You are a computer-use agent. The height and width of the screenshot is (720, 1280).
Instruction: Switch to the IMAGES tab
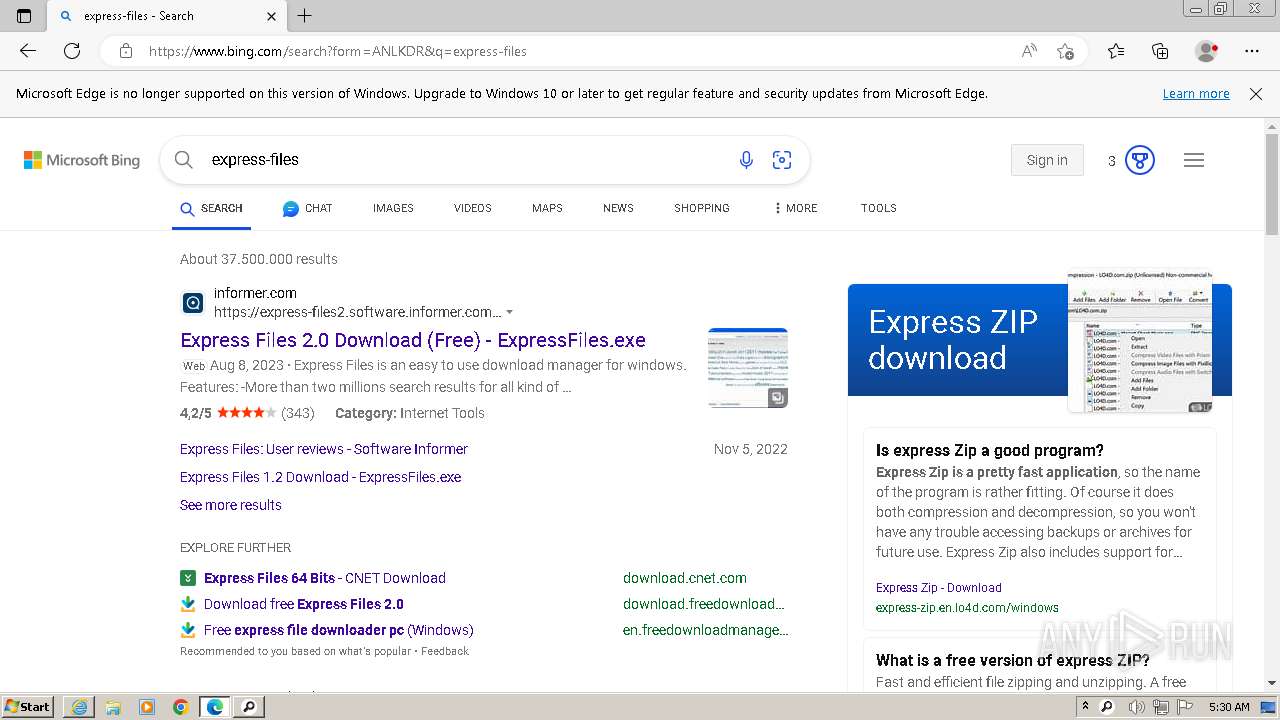tap(393, 208)
